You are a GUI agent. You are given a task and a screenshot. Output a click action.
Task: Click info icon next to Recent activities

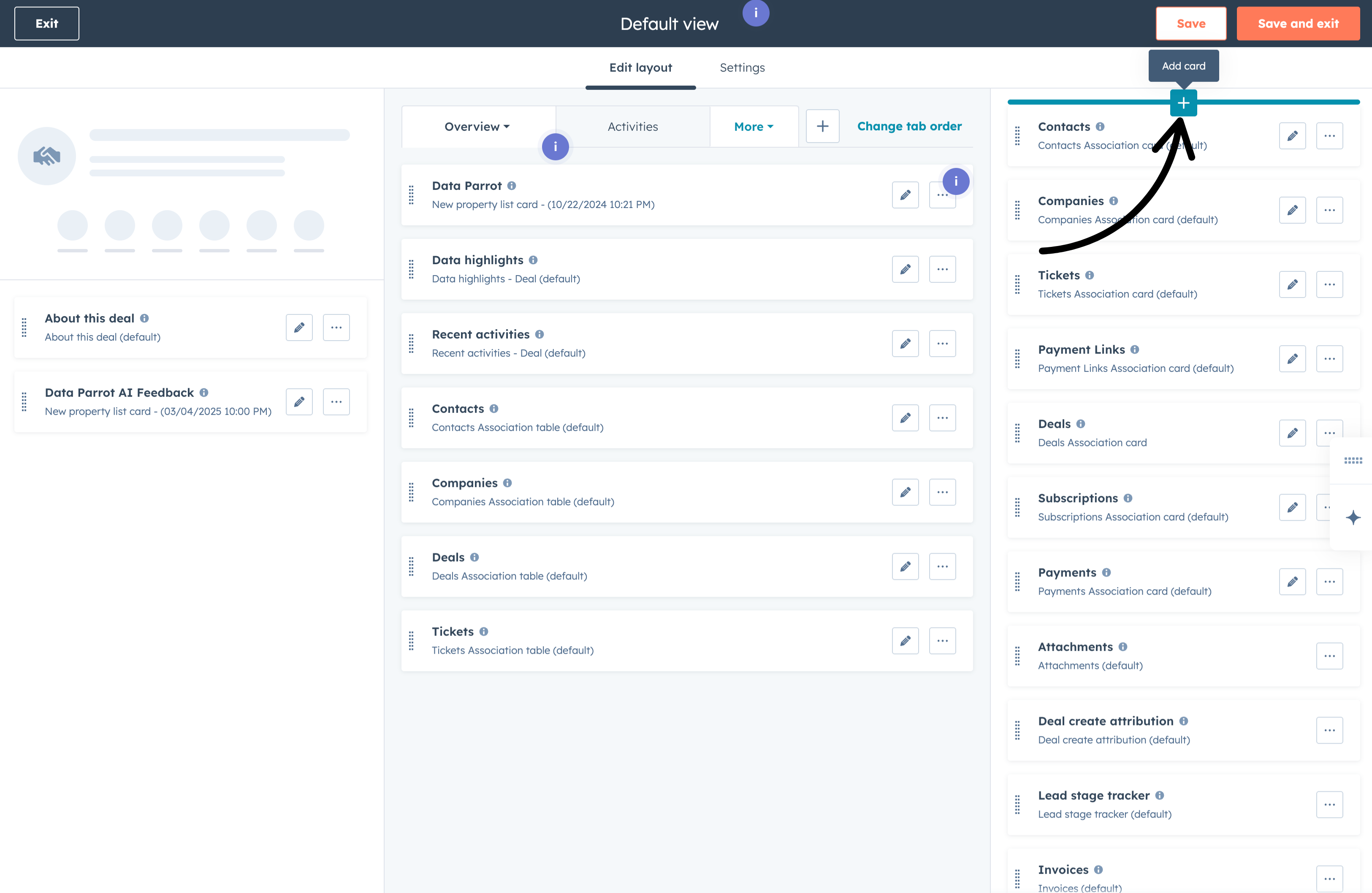[540, 335]
